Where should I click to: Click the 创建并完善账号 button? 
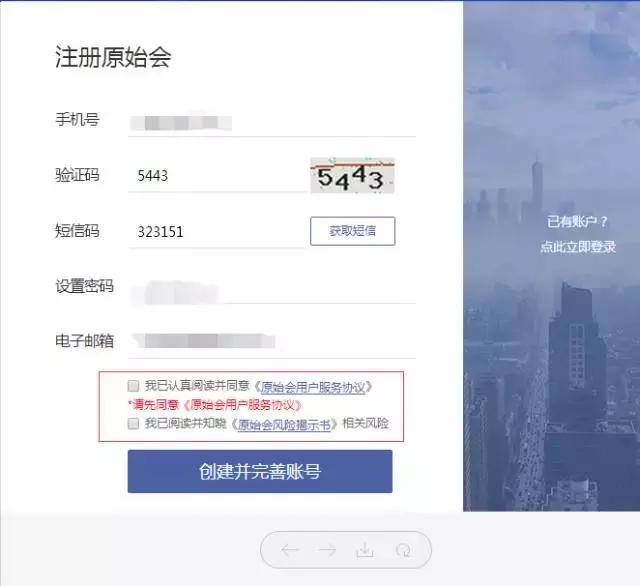(260, 471)
